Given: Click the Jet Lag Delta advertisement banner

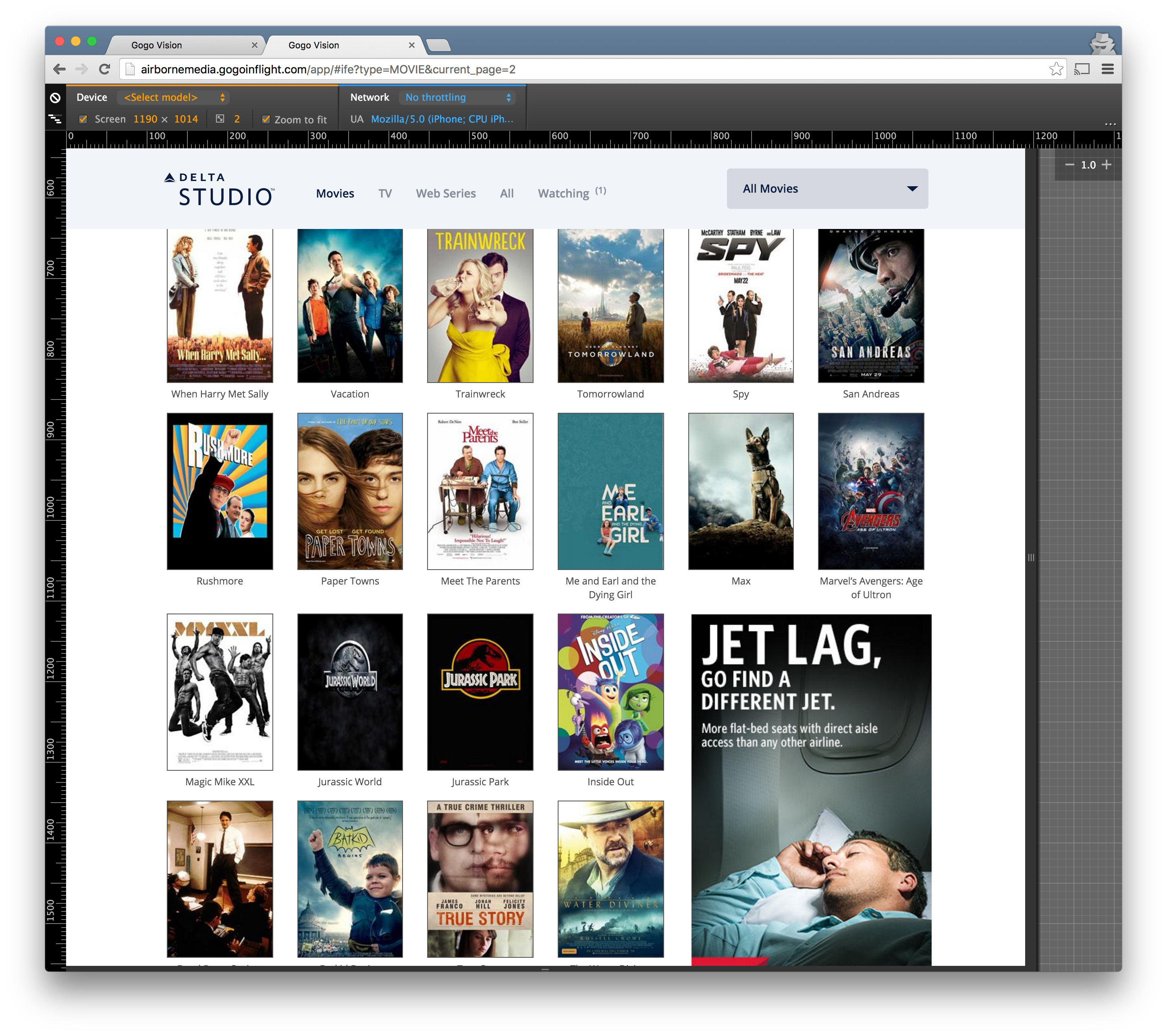Looking at the screenshot, I should [811, 789].
